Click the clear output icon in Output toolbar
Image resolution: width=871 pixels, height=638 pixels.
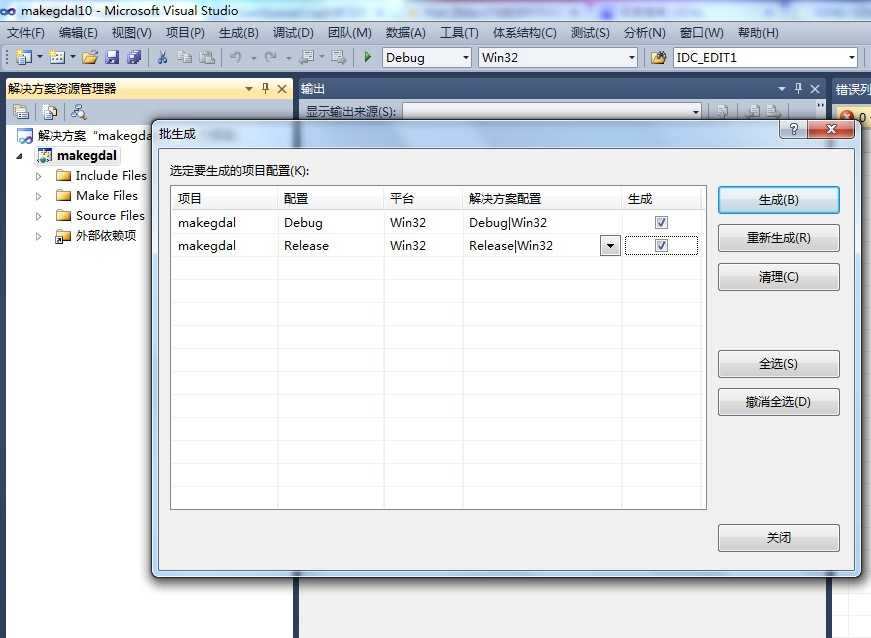722,112
